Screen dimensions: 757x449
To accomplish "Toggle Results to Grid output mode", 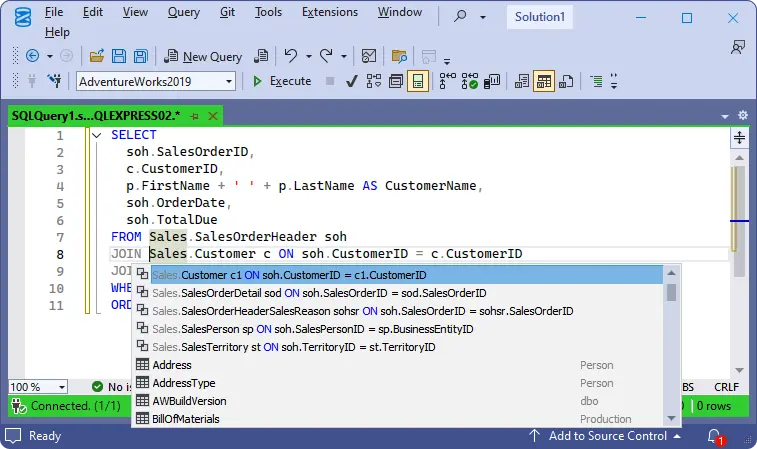I will click(x=545, y=82).
